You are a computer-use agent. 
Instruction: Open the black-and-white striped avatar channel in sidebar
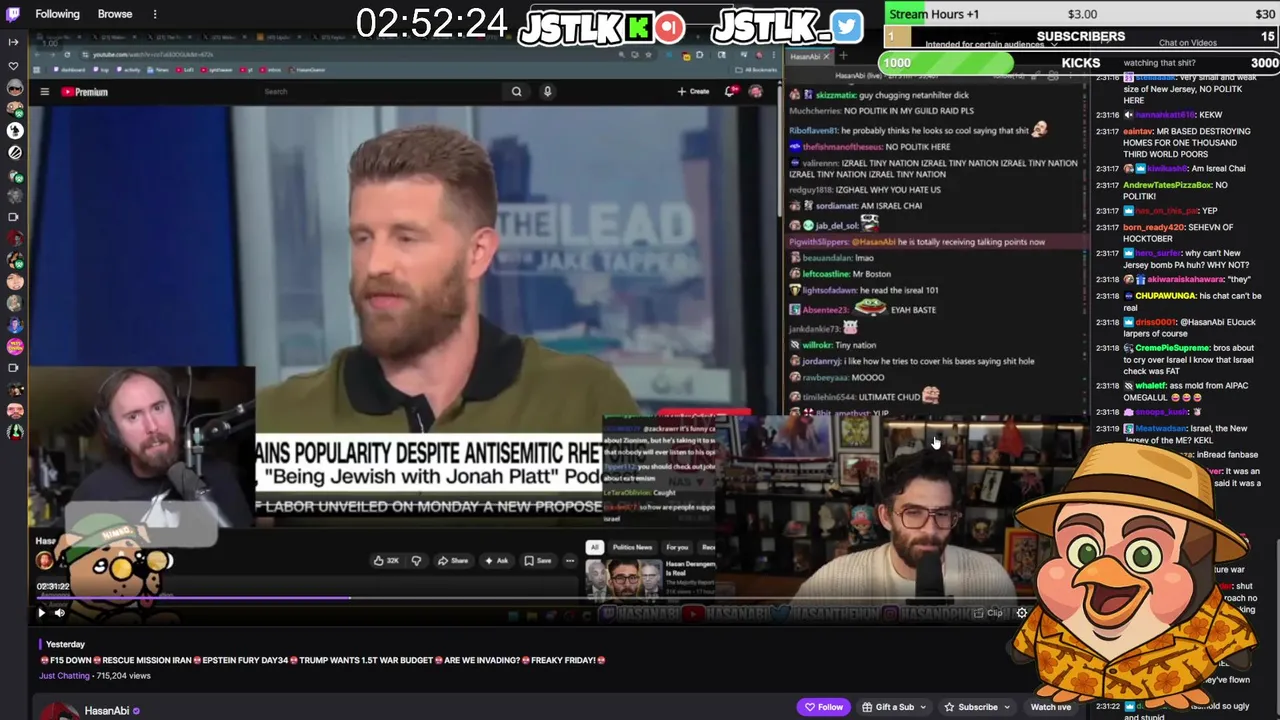tap(15, 152)
